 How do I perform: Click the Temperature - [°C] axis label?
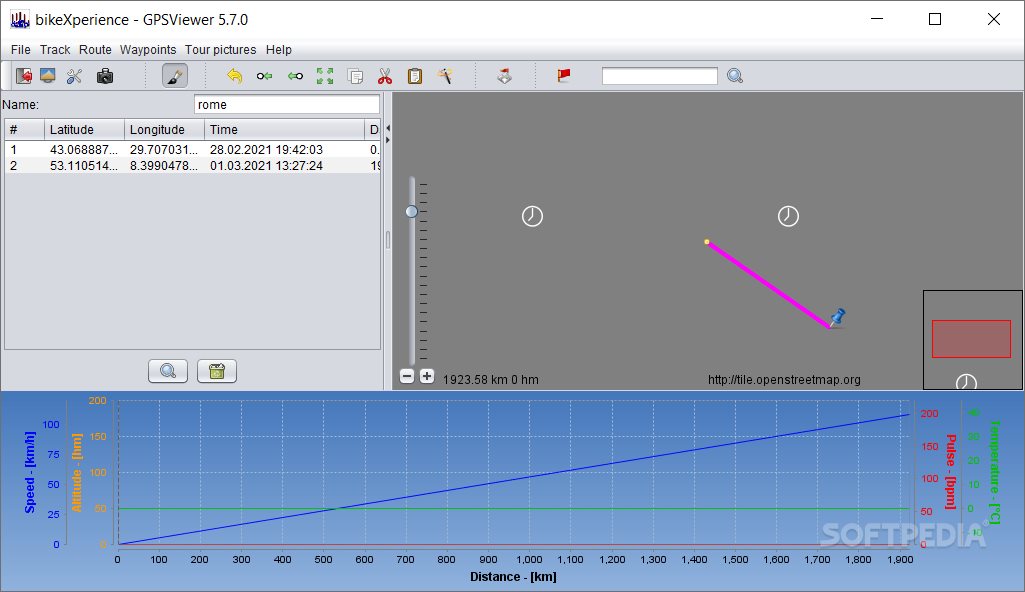tap(995, 472)
